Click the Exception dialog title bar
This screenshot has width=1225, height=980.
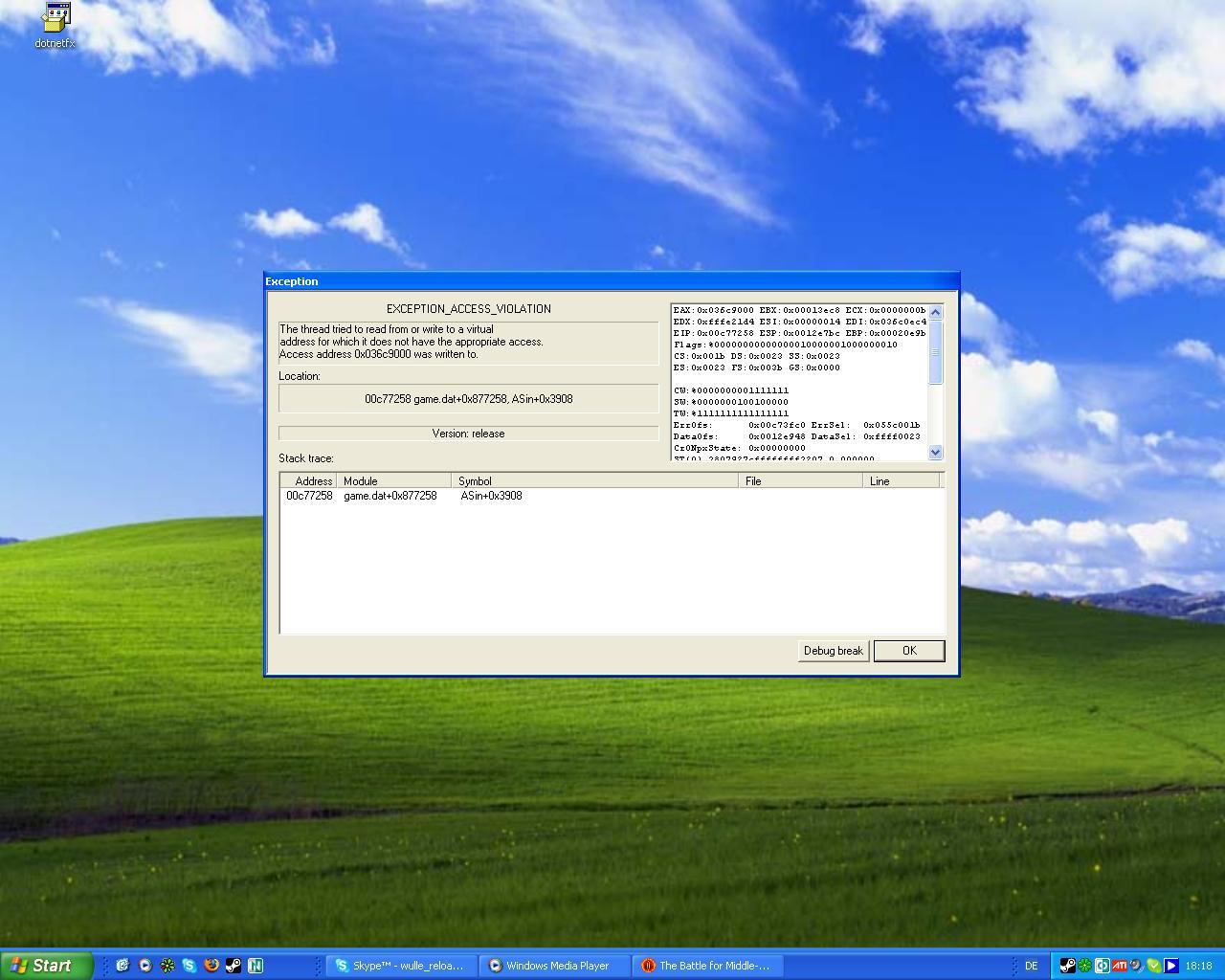coord(612,281)
